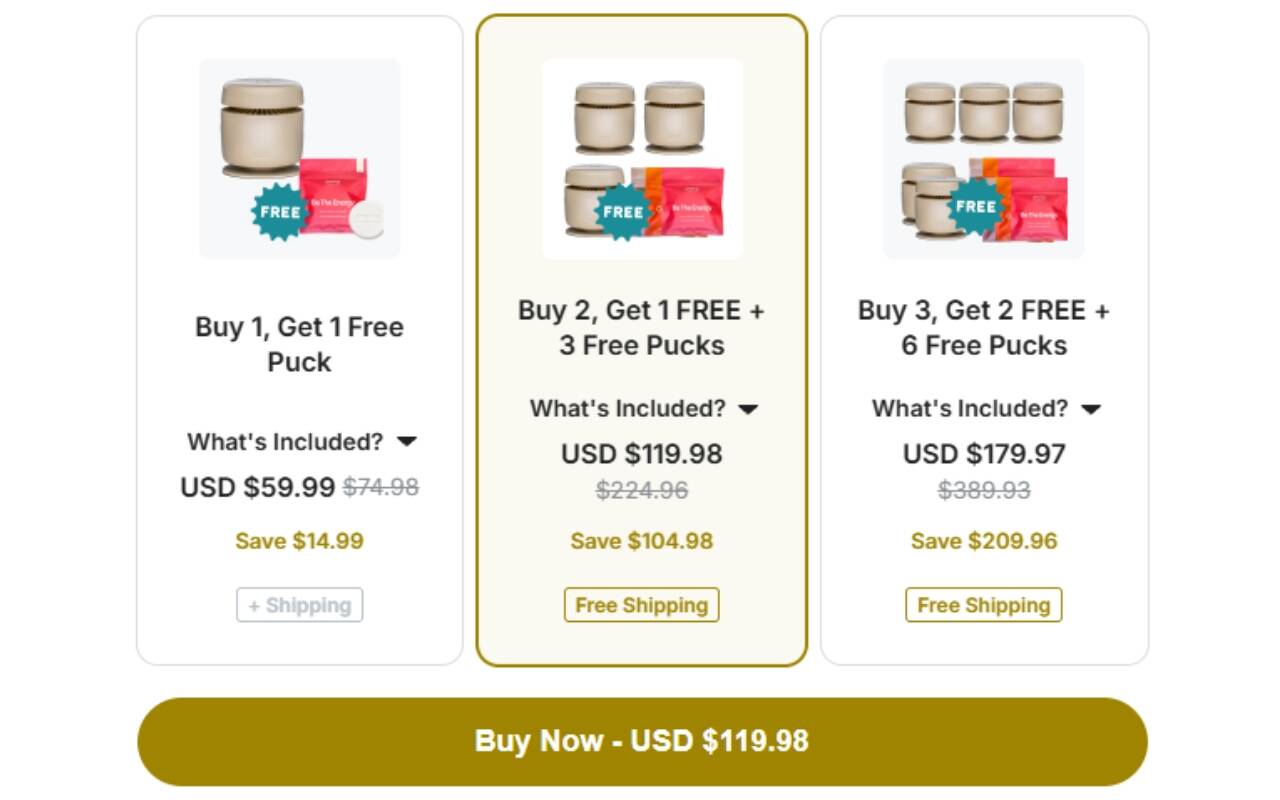Click the + Shipping tag on first offer
This screenshot has height=800, width=1280.
pos(300,605)
